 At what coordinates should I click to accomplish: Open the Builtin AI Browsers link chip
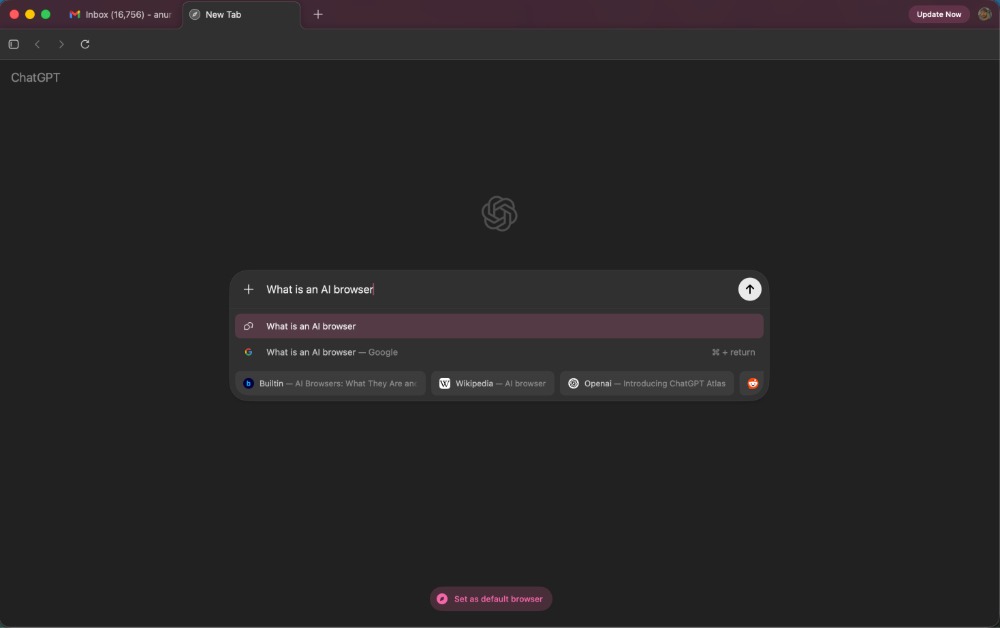(x=330, y=383)
